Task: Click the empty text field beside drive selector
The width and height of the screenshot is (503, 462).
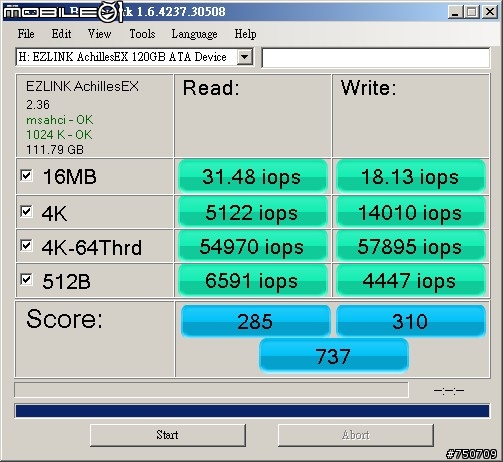Action: click(x=376, y=57)
